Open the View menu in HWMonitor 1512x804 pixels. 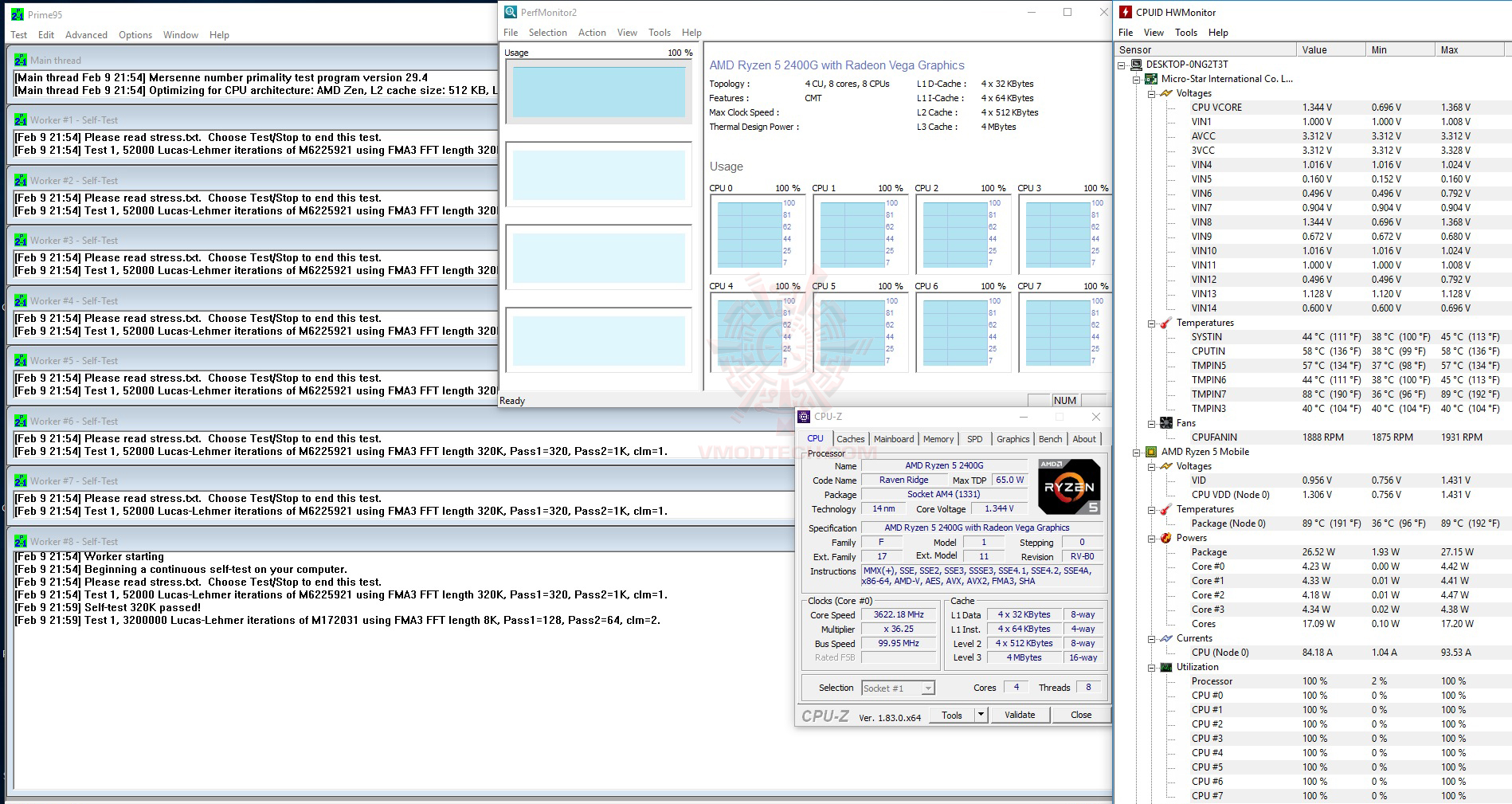pyautogui.click(x=1154, y=33)
